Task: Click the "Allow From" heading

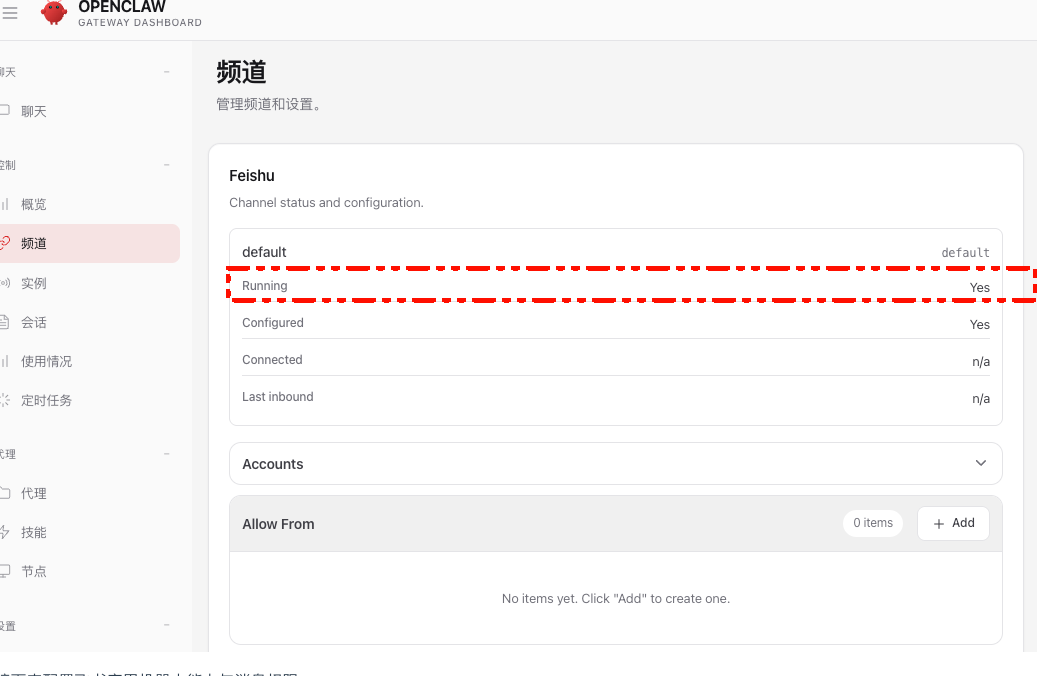Action: pyautogui.click(x=278, y=524)
